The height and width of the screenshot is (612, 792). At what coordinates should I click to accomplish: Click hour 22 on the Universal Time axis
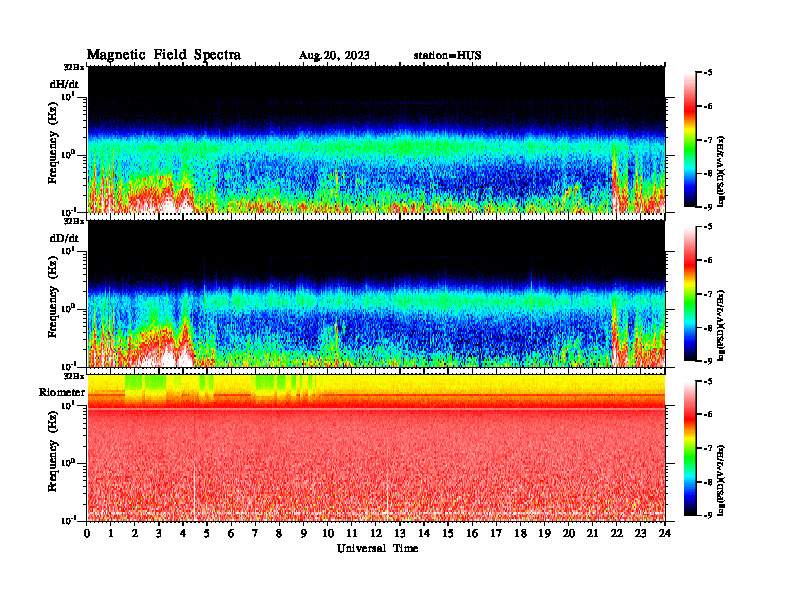coord(616,534)
